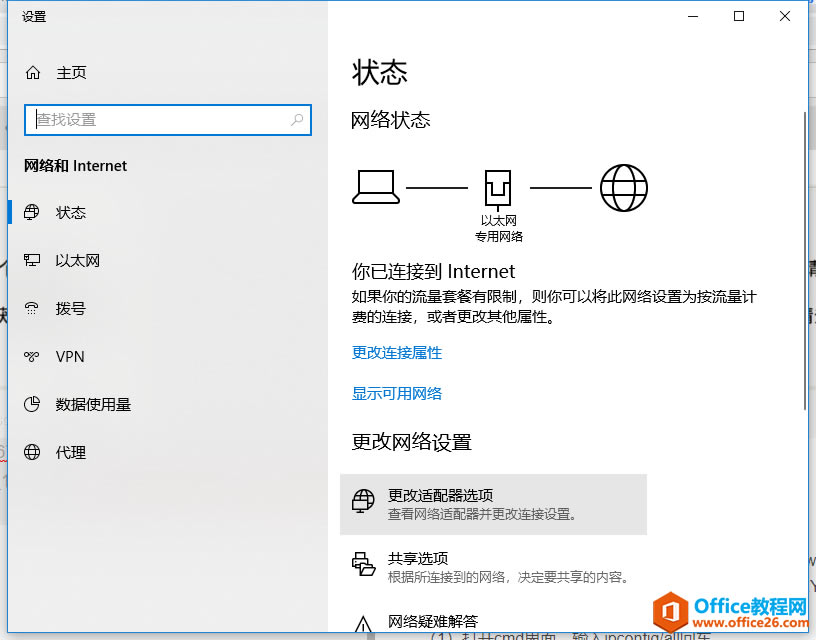Click the 状态 globe icon in sidebar
This screenshot has height=640, width=816.
tap(32, 212)
